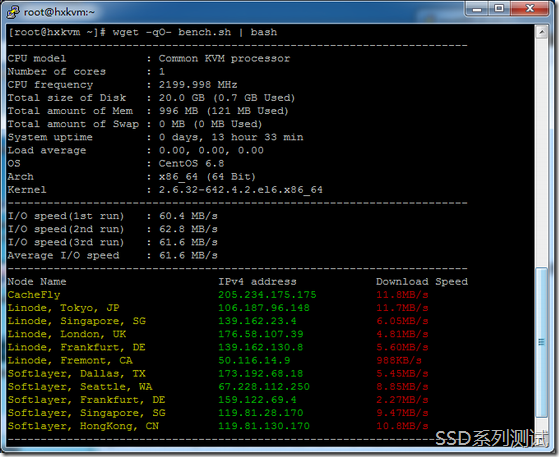Click IP address 67.228.112.250
Screen dimensions: 559x457
tap(264, 387)
